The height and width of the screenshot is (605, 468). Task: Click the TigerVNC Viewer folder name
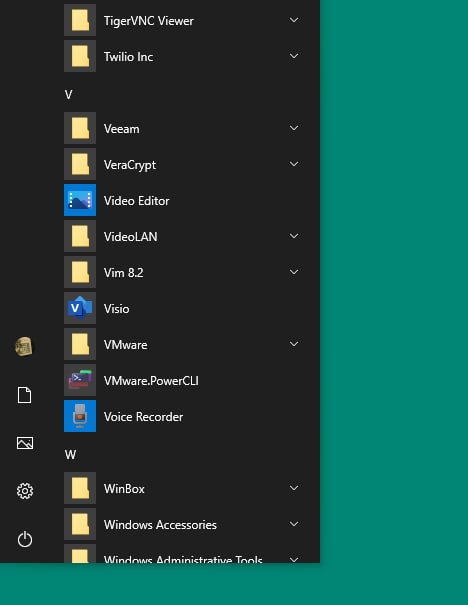point(149,21)
